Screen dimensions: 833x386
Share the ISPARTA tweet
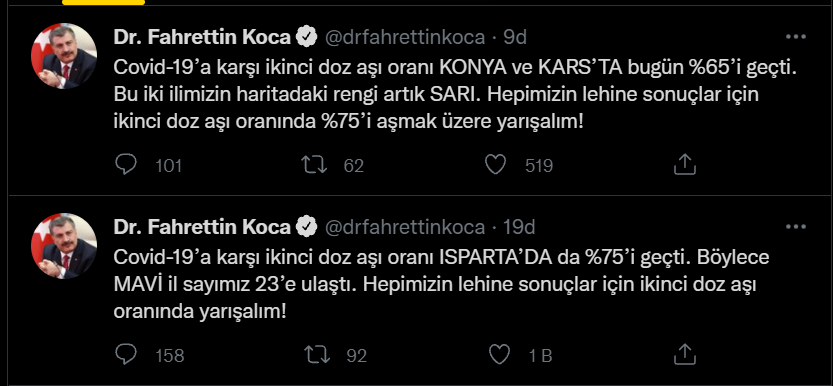(685, 354)
